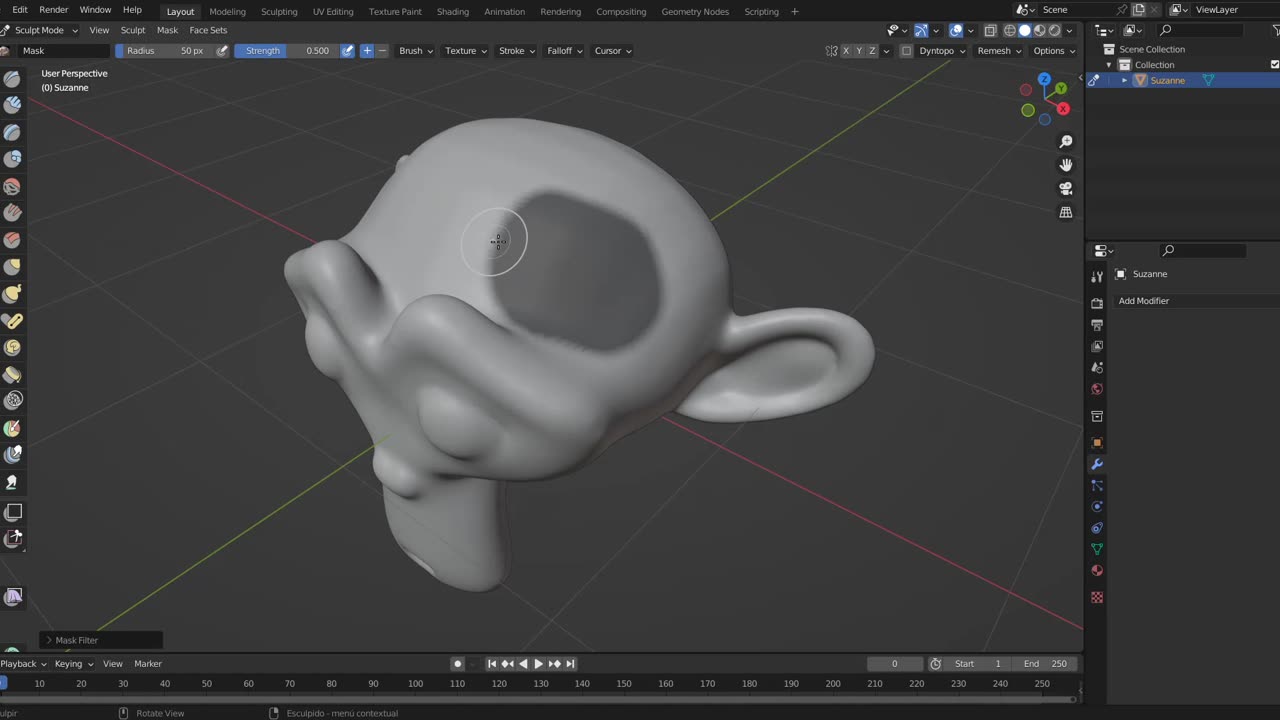The image size is (1280, 720).
Task: Click the pan view hand icon
Action: point(1066,165)
